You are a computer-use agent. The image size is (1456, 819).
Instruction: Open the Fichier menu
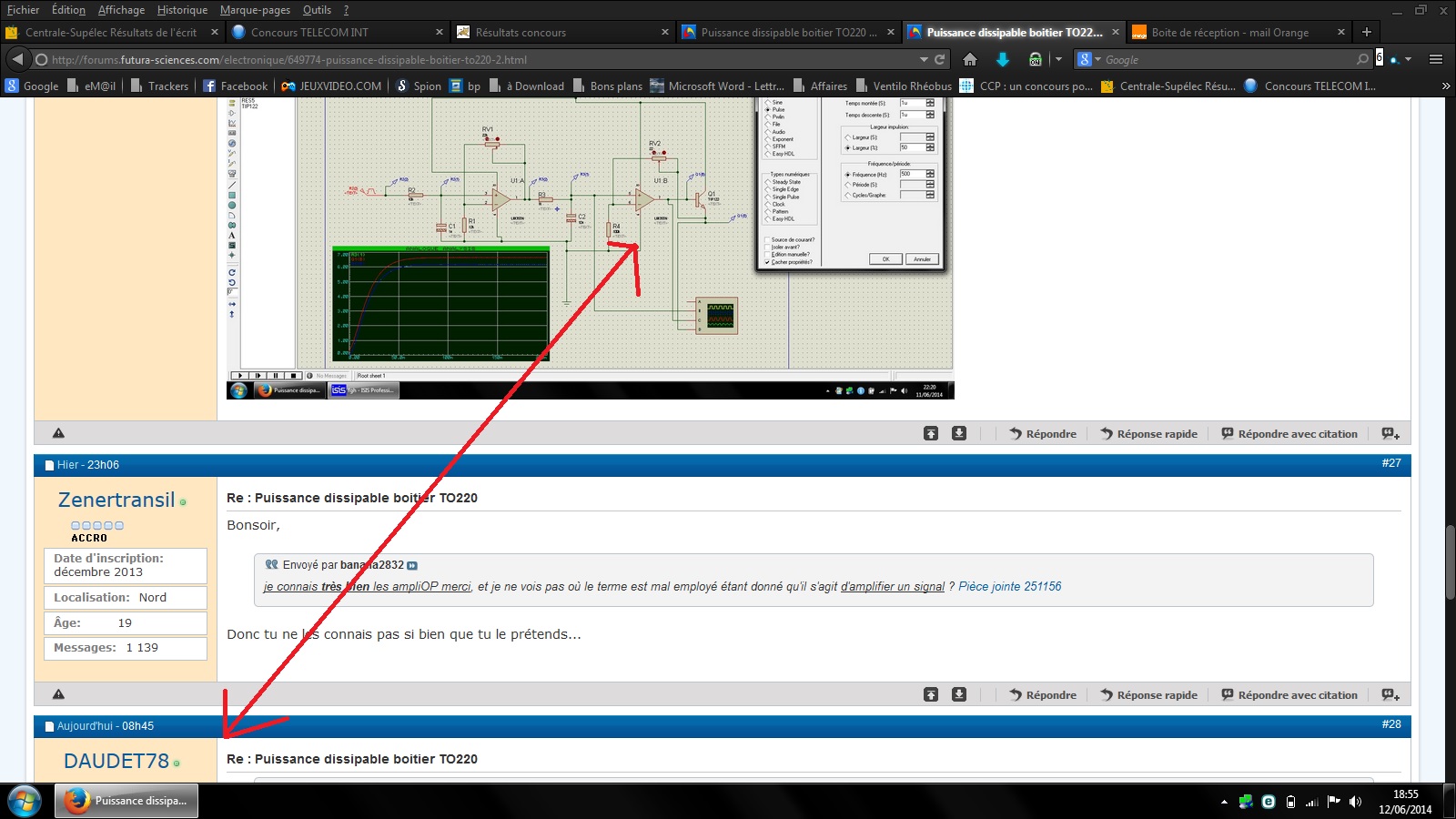[x=23, y=10]
